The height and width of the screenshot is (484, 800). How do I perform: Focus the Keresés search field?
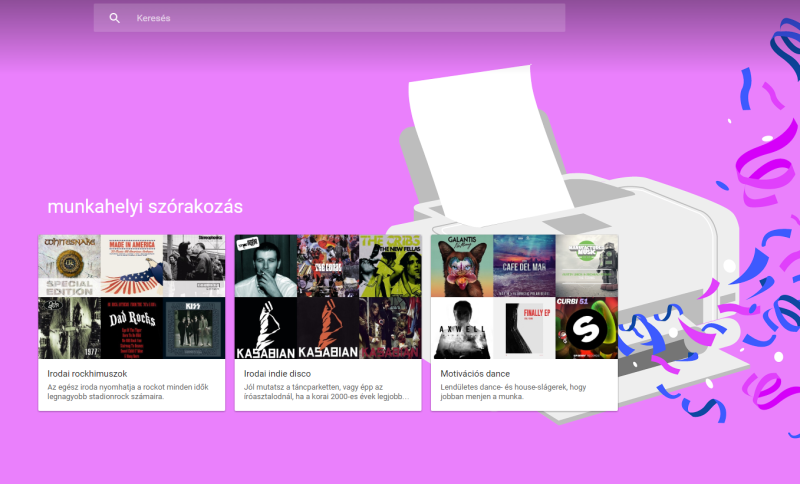329,18
